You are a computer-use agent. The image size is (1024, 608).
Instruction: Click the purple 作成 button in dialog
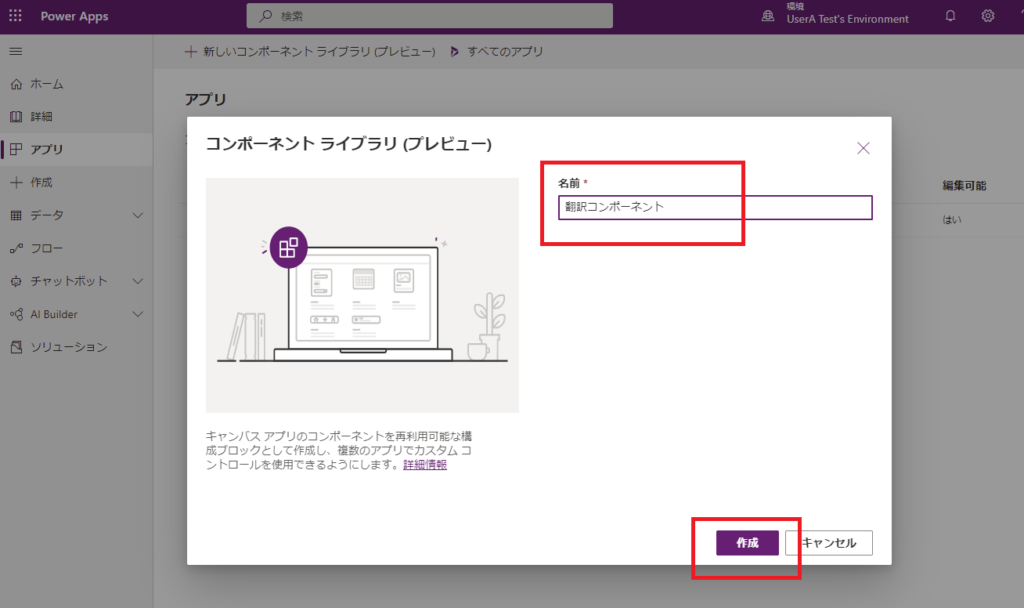coord(747,543)
